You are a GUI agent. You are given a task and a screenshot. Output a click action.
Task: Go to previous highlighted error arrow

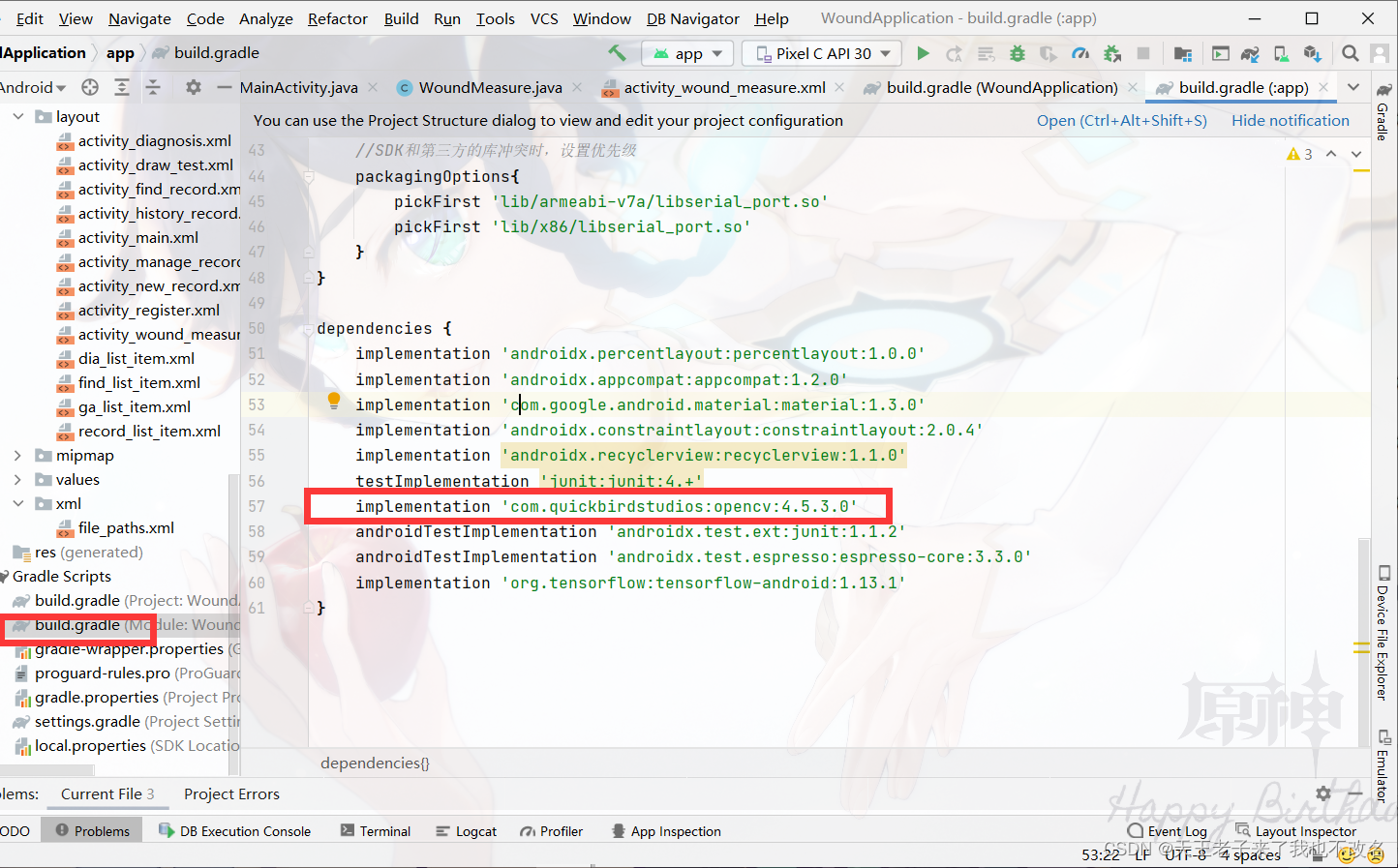1331,154
